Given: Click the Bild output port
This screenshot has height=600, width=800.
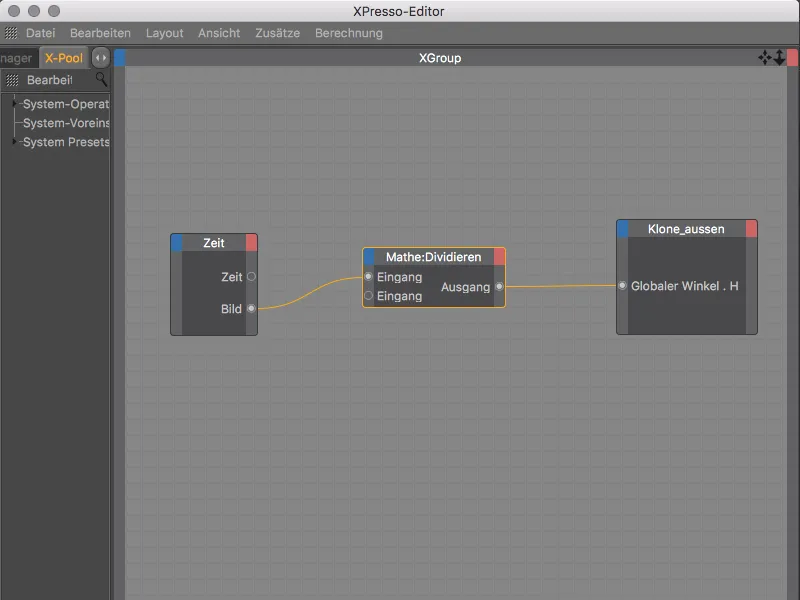Looking at the screenshot, I should [x=251, y=308].
